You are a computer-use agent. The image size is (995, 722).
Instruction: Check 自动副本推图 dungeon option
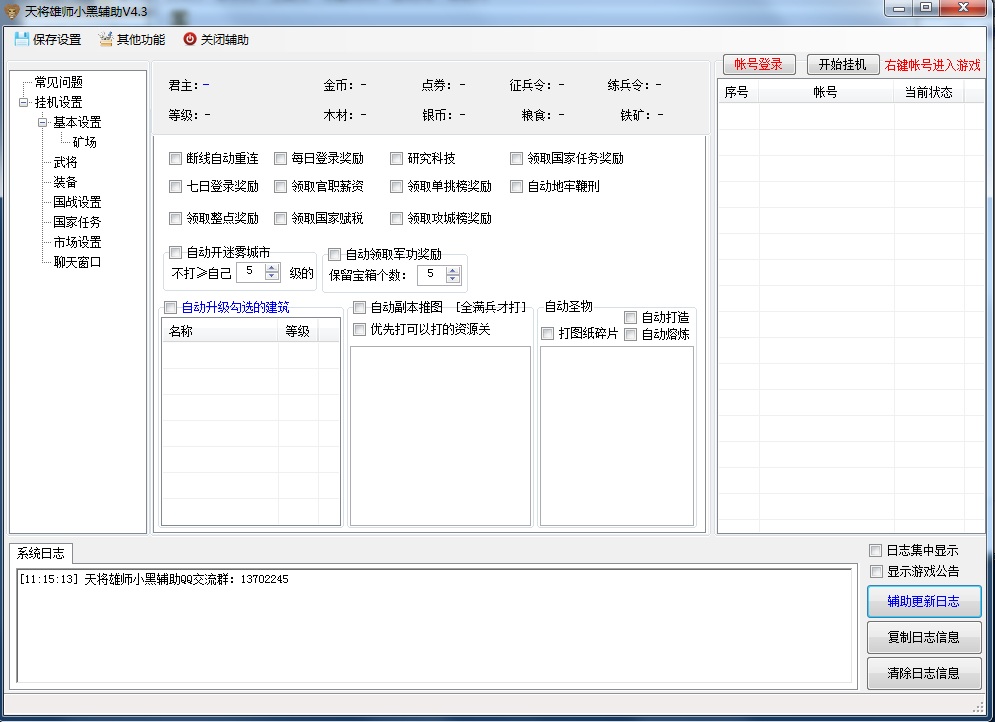pyautogui.click(x=358, y=308)
